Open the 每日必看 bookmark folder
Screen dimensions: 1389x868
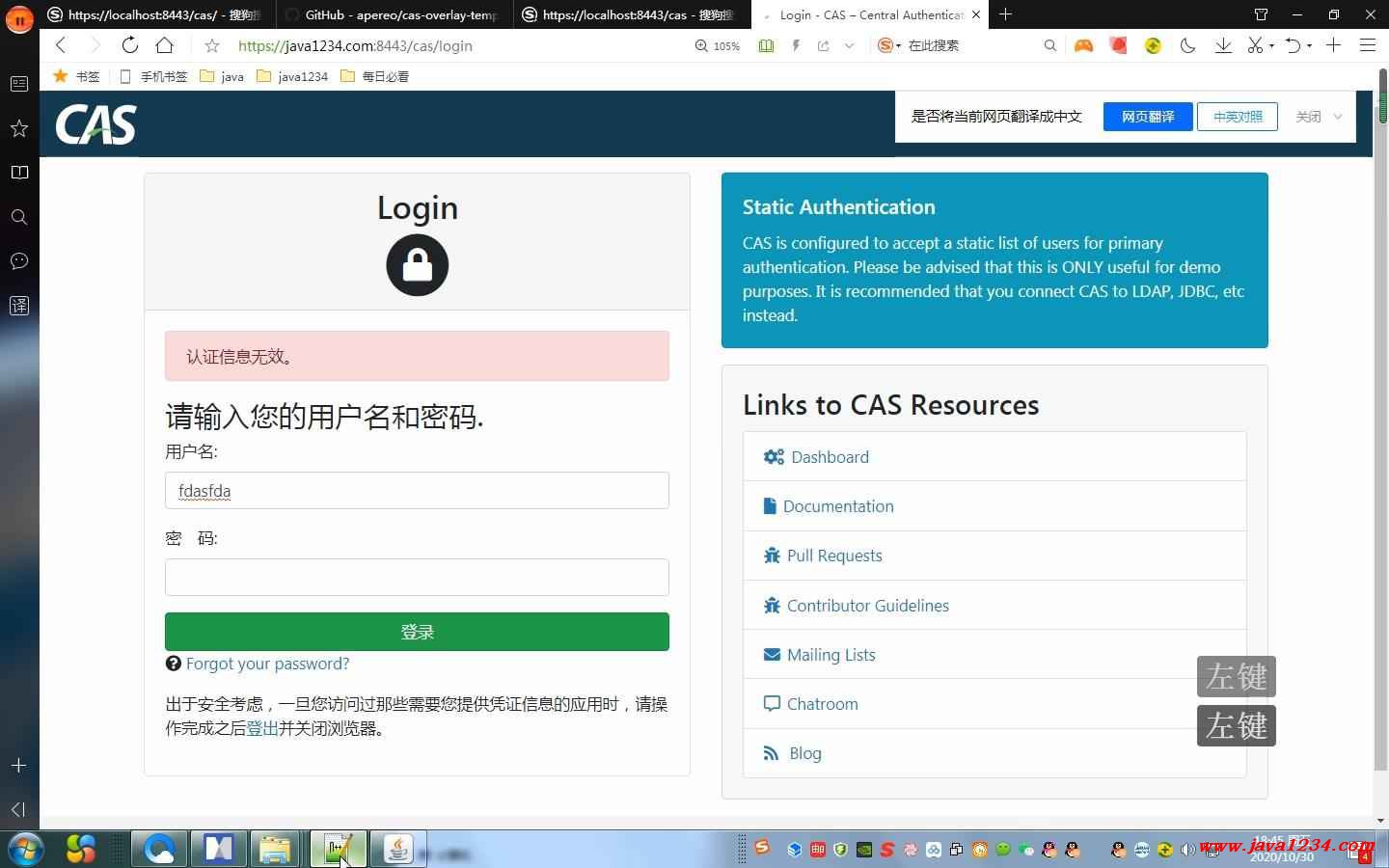[x=375, y=76]
